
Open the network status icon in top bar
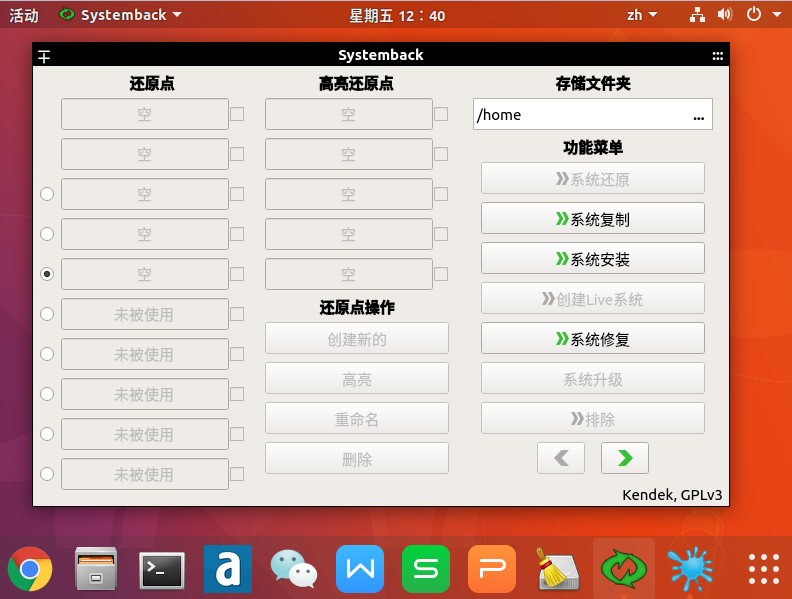click(698, 15)
